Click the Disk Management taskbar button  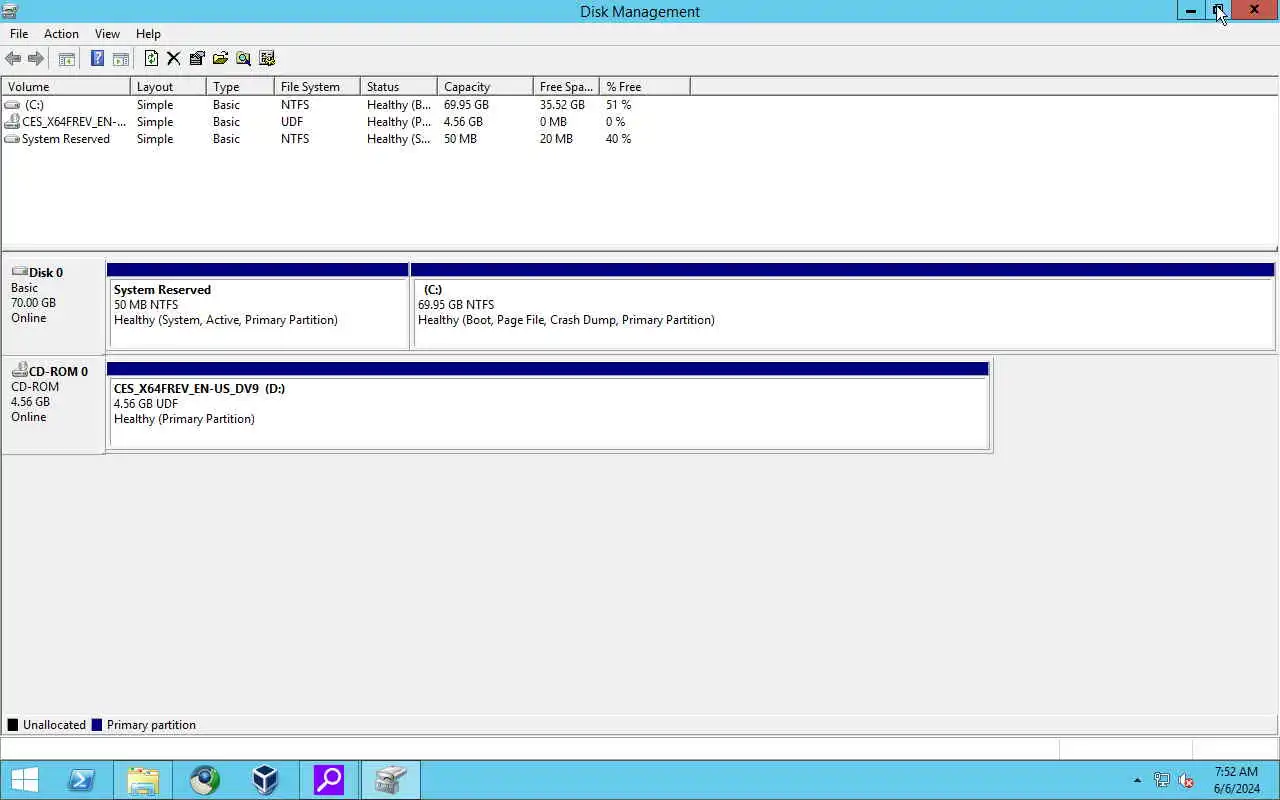[390, 780]
